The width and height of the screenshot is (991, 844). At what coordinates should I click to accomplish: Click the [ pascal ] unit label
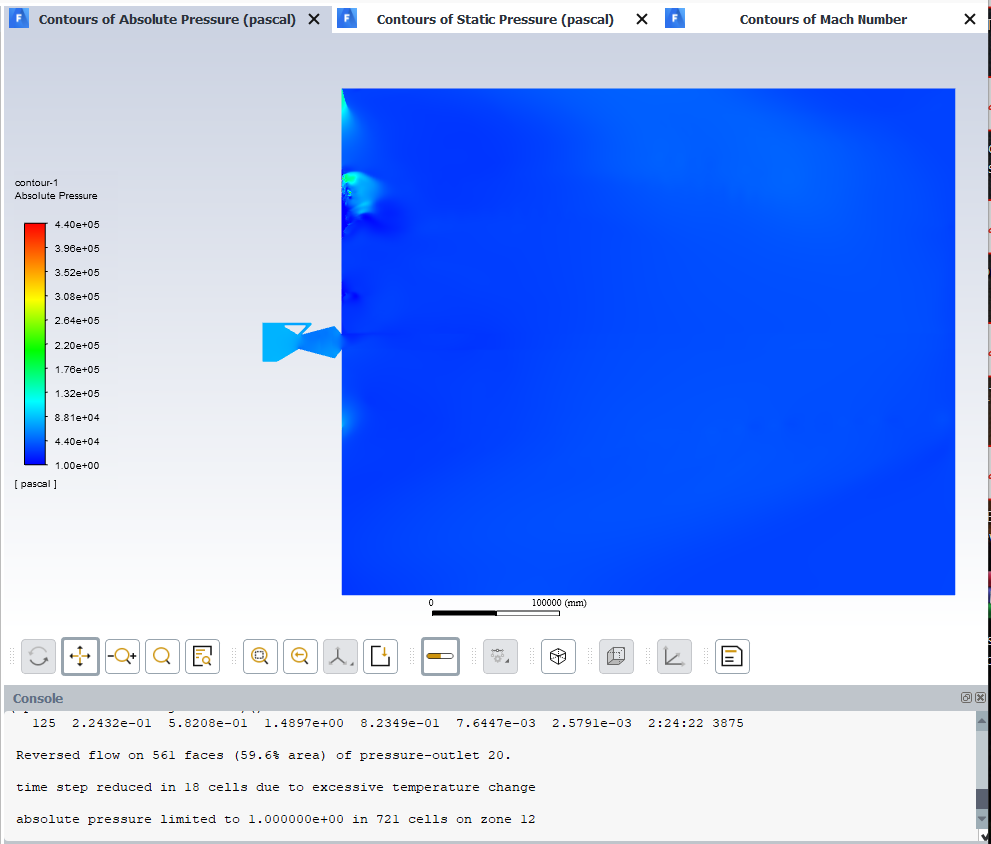[35, 484]
